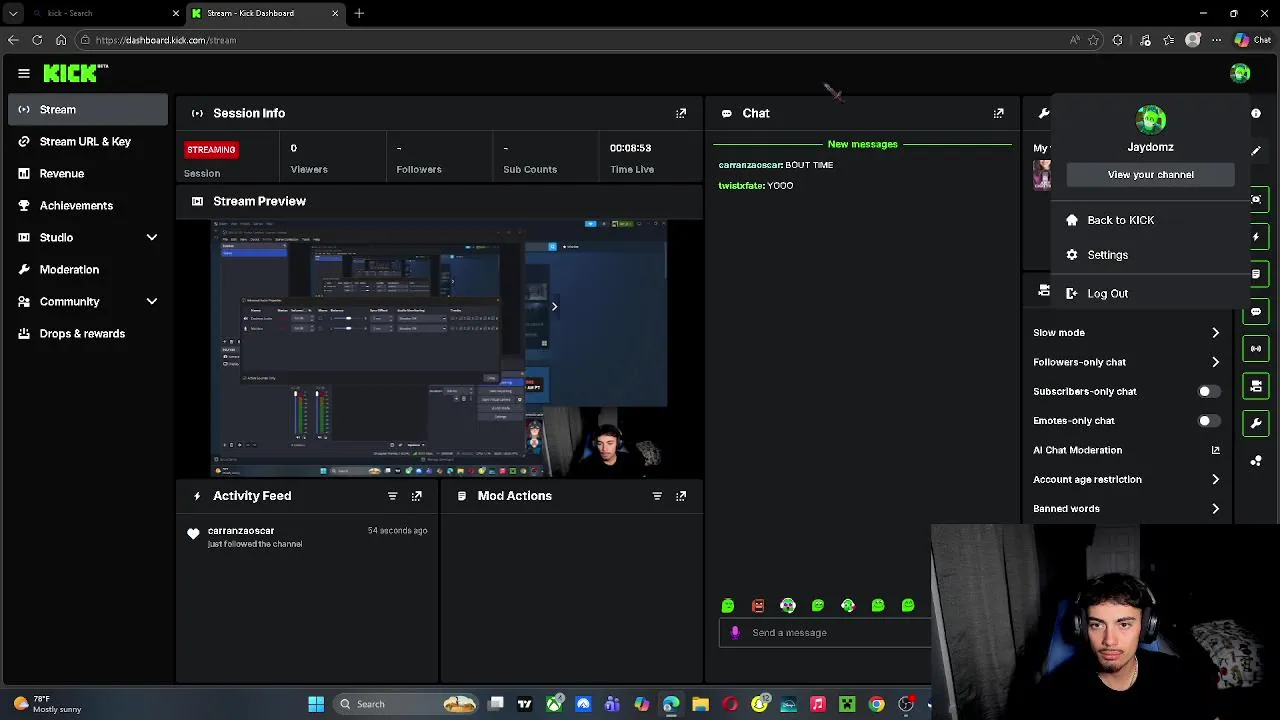1280x720 pixels.
Task: Select Stream in the left sidebar
Action: click(88, 109)
